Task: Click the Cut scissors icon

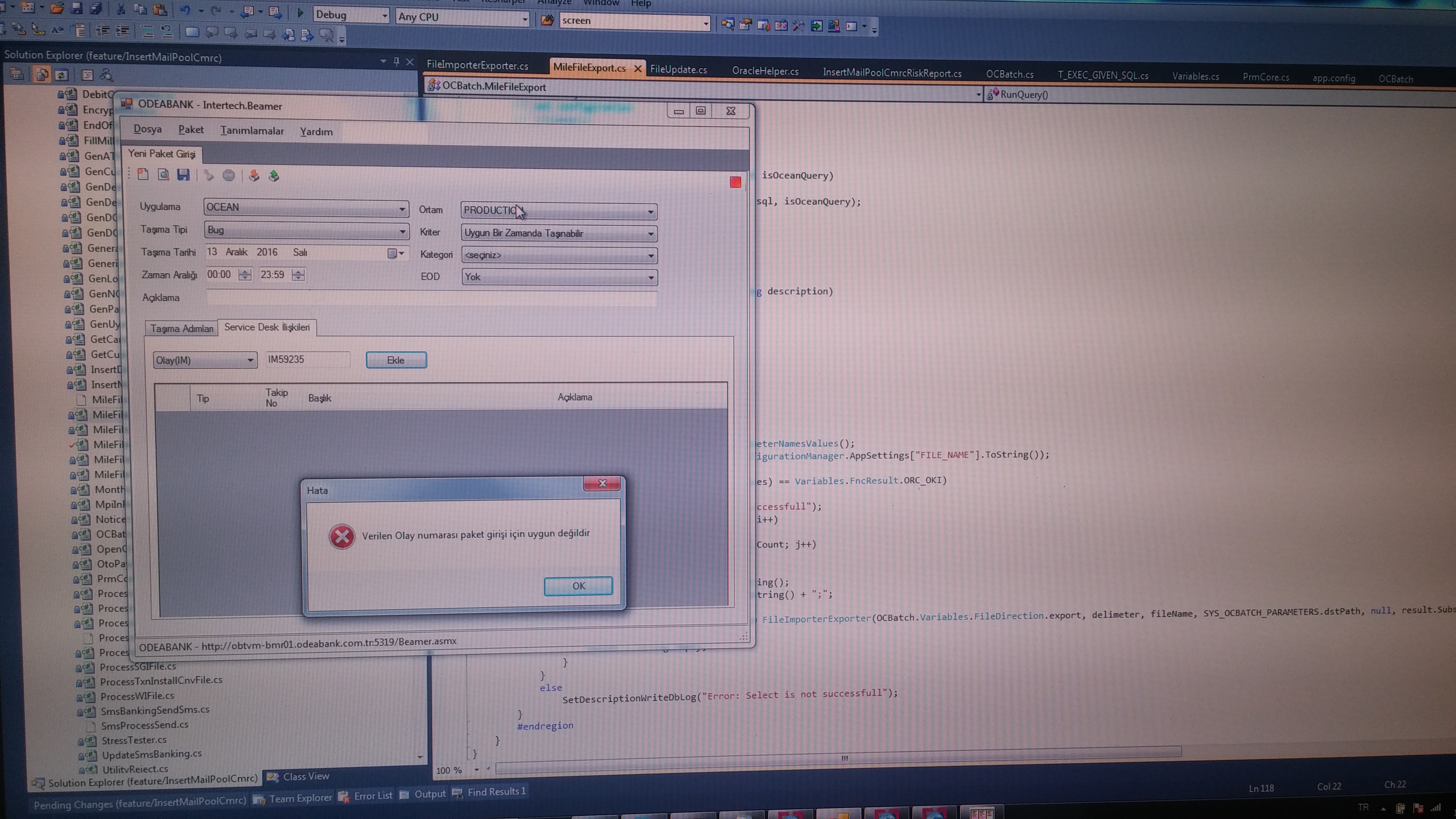Action: tap(120, 9)
